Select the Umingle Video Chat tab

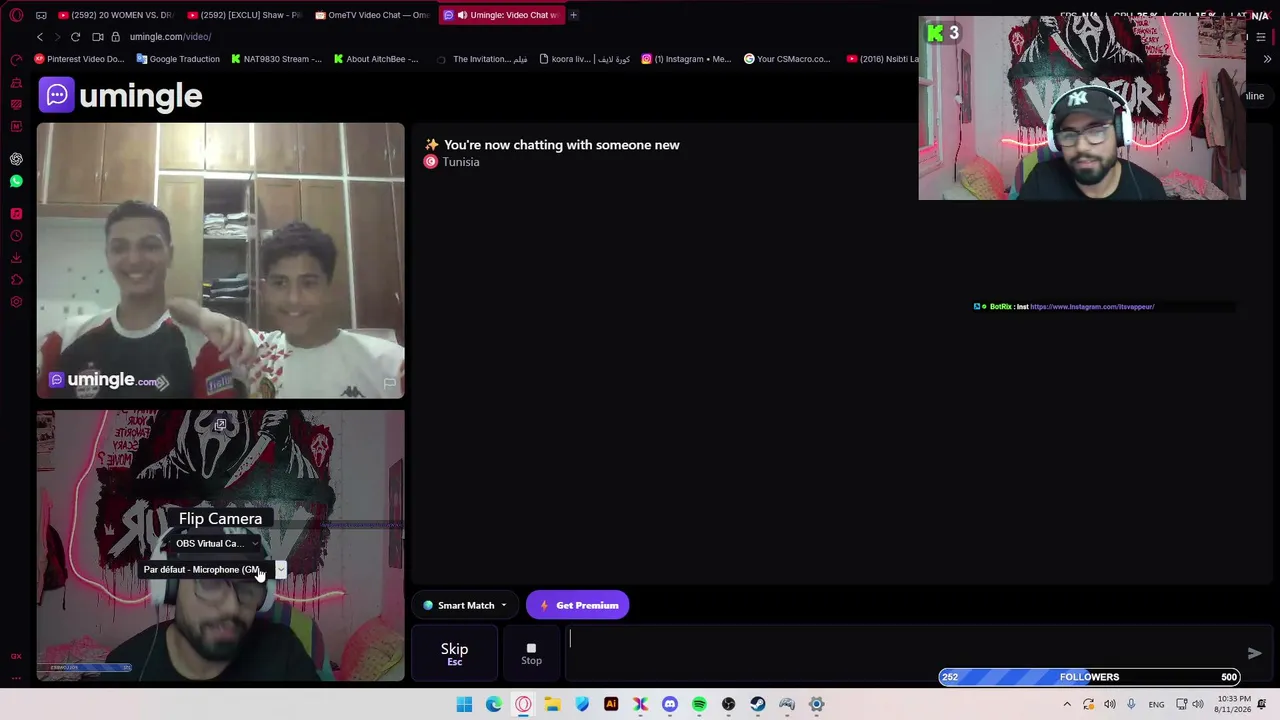[500, 15]
